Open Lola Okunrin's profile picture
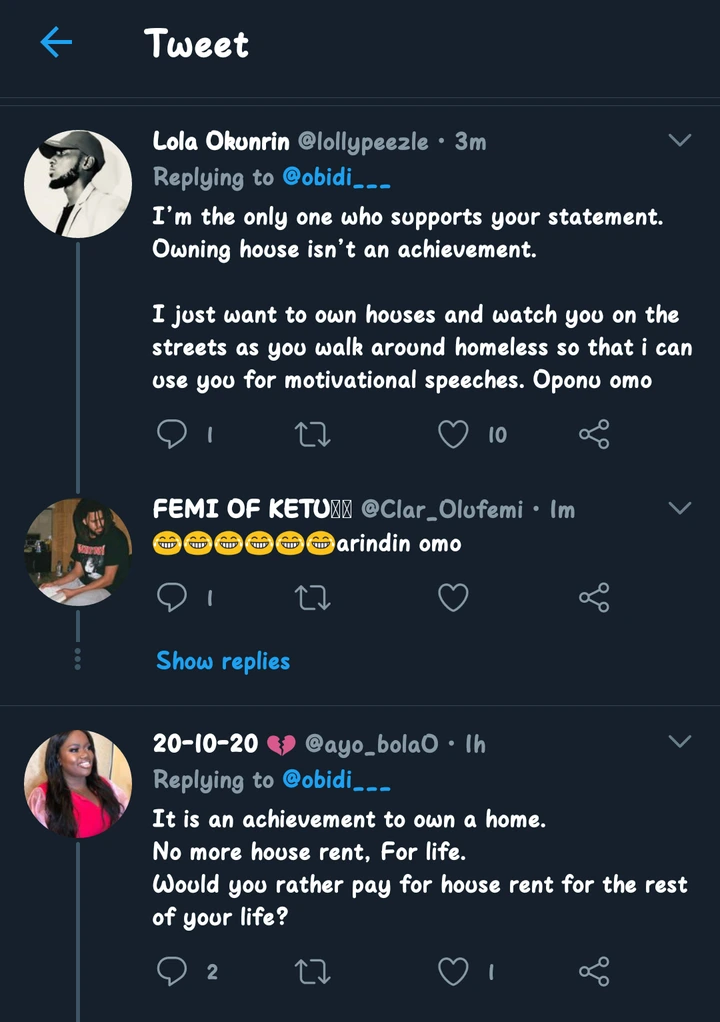The image size is (720, 1022). [78, 184]
